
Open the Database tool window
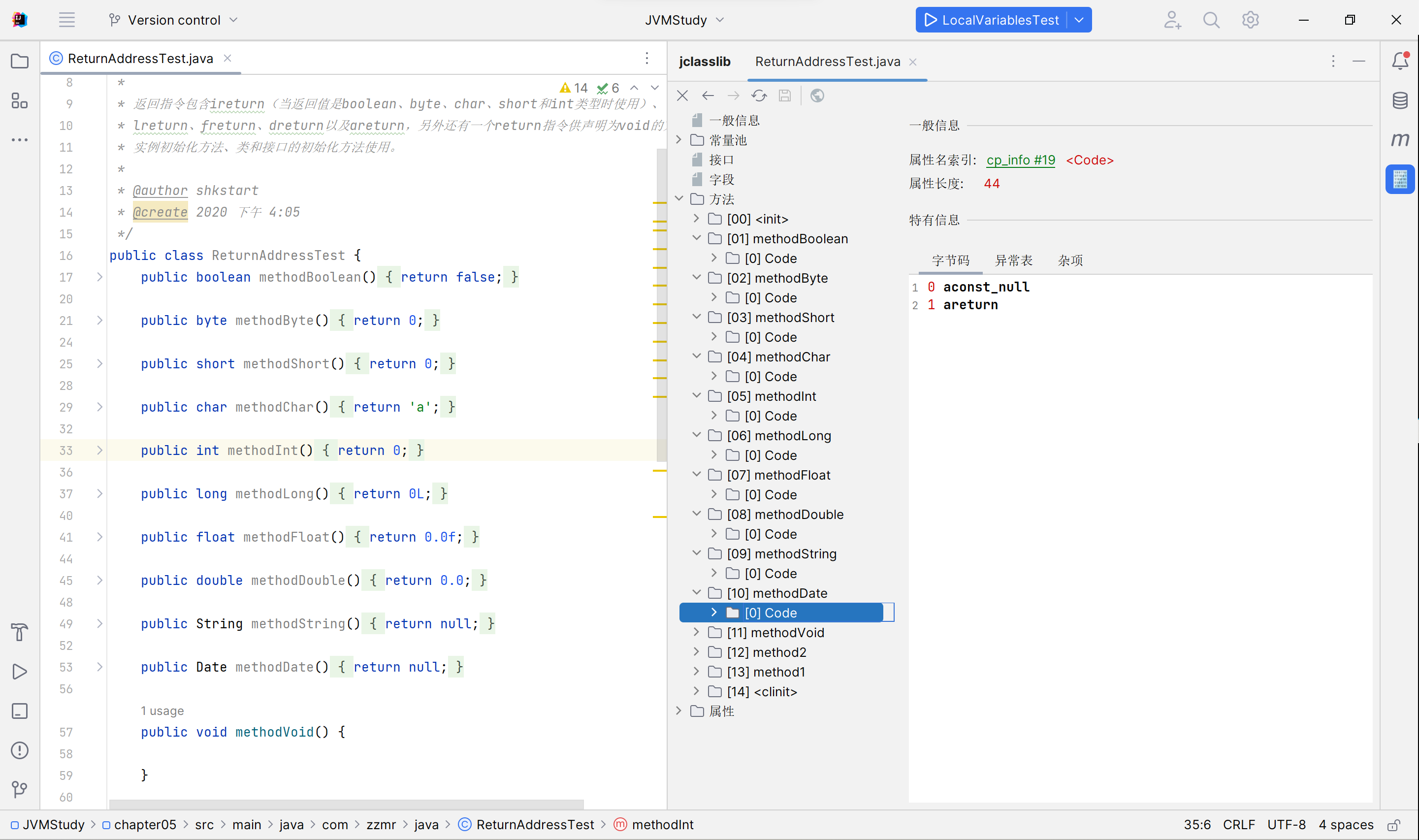tap(1400, 101)
